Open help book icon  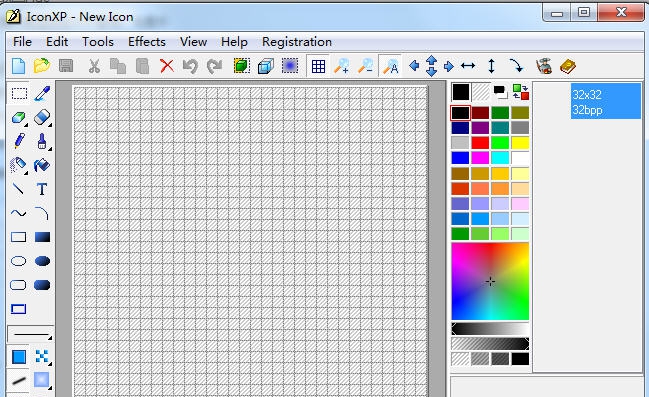point(568,66)
